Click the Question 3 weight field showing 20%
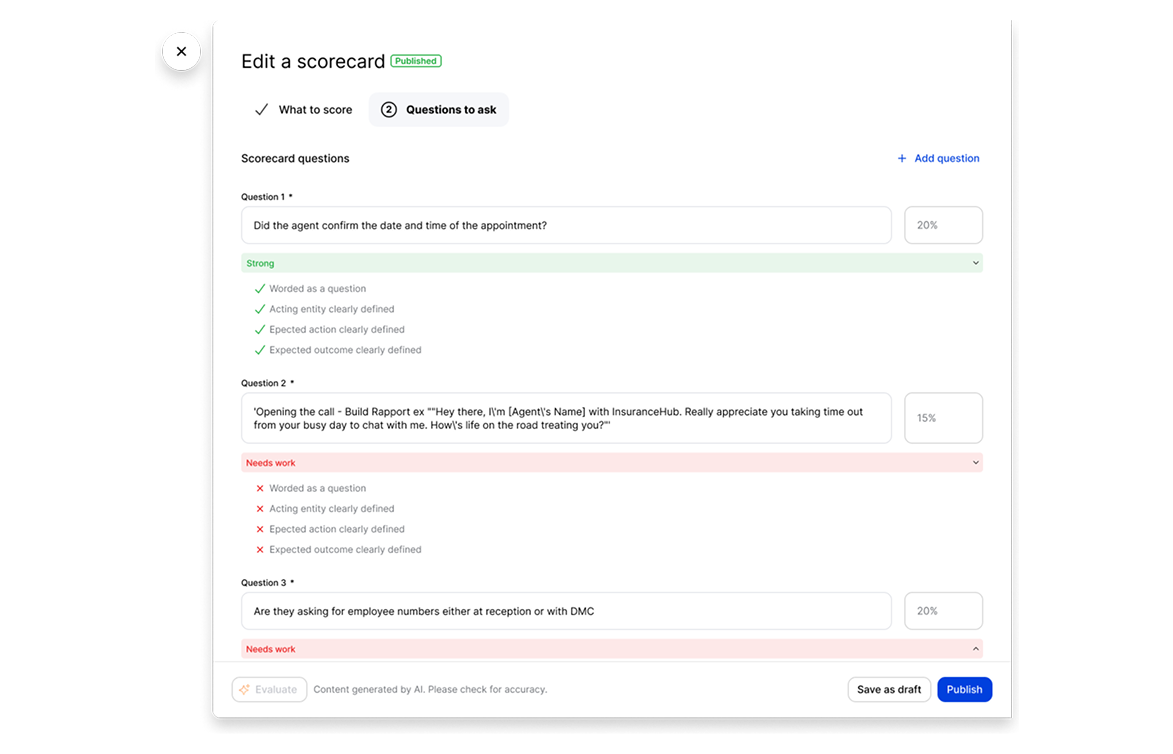The width and height of the screenshot is (1173, 754). tap(943, 611)
